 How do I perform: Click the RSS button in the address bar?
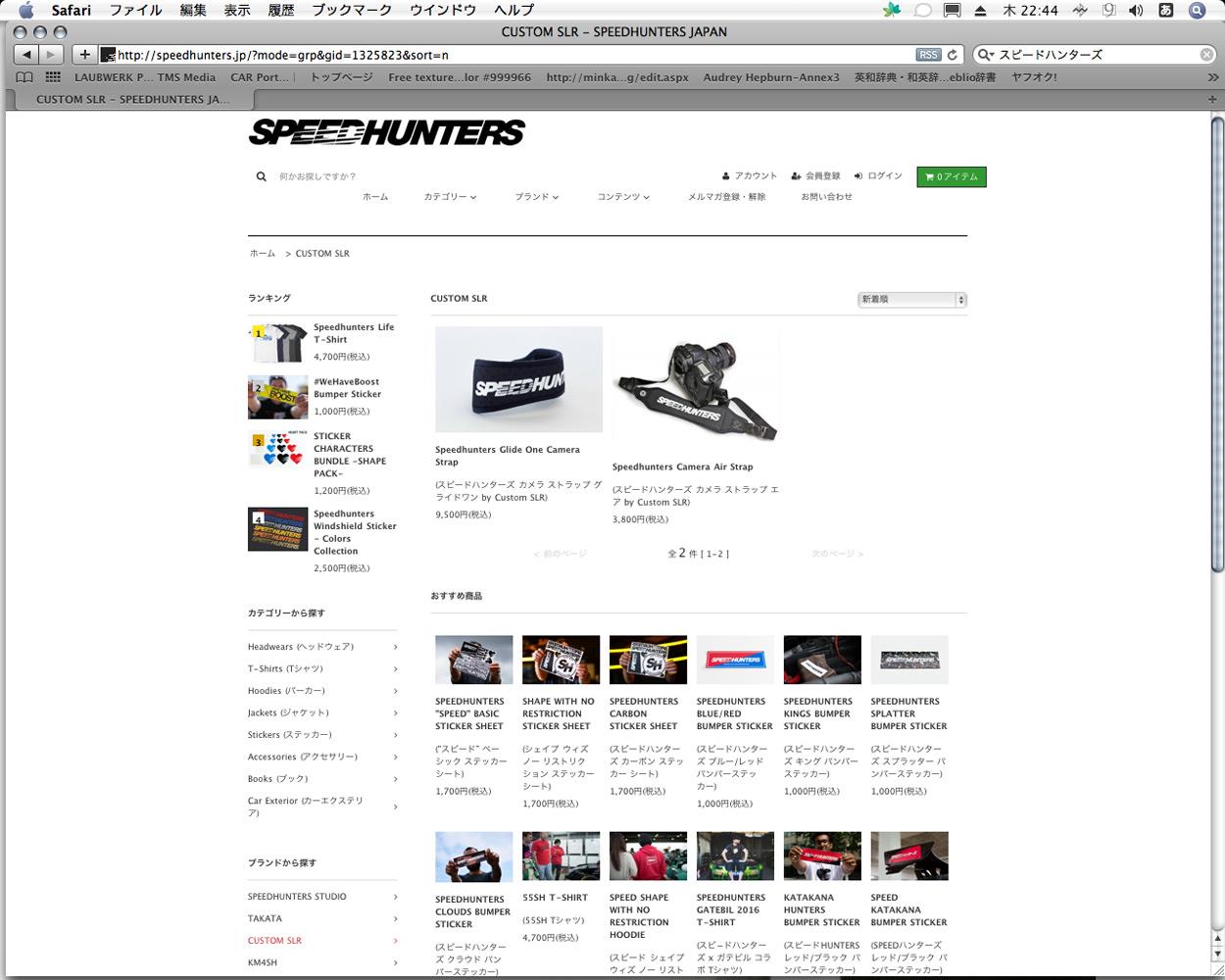coord(927,55)
